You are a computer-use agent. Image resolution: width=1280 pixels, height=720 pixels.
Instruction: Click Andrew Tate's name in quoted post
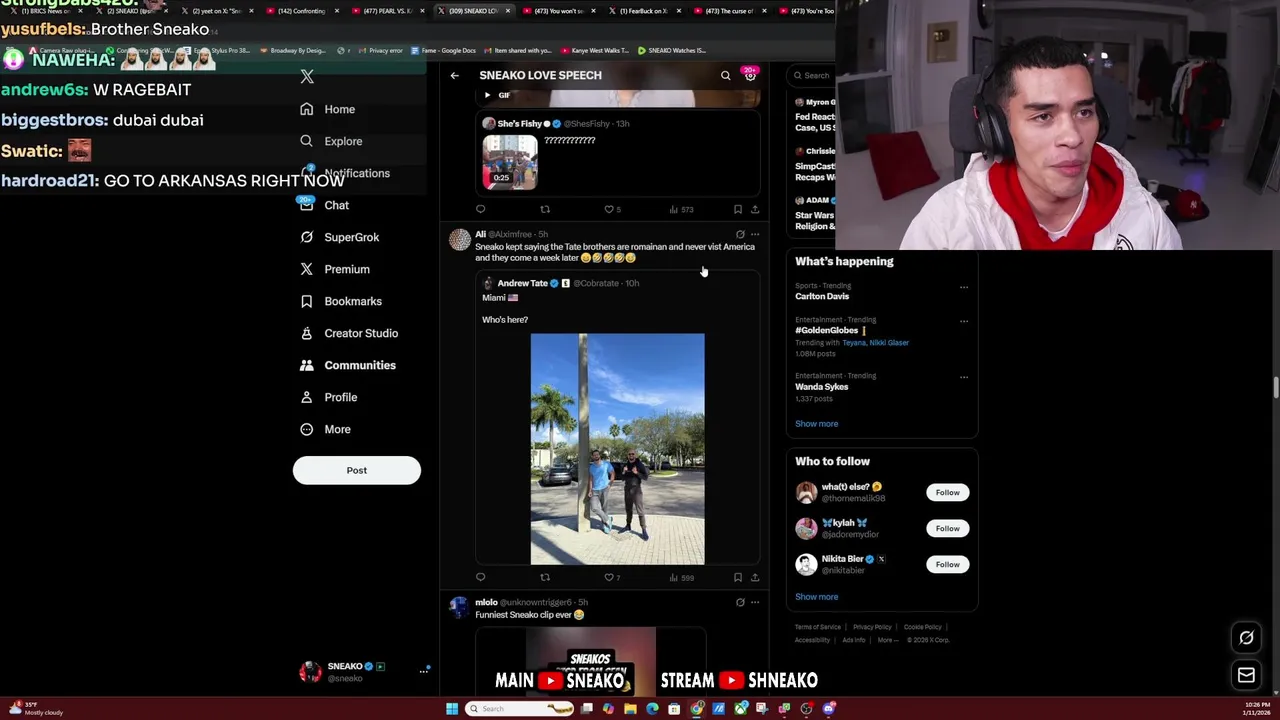(x=523, y=283)
